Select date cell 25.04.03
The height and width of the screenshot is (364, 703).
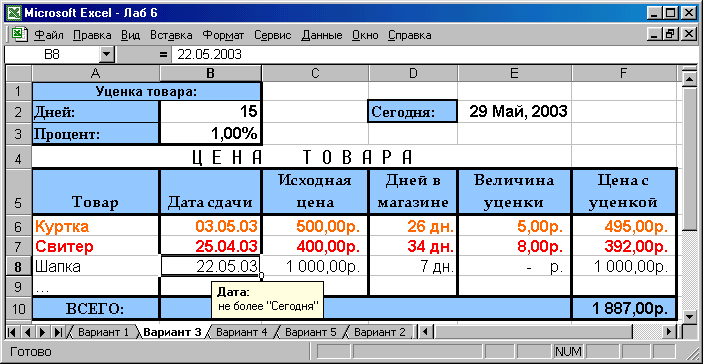[210, 246]
